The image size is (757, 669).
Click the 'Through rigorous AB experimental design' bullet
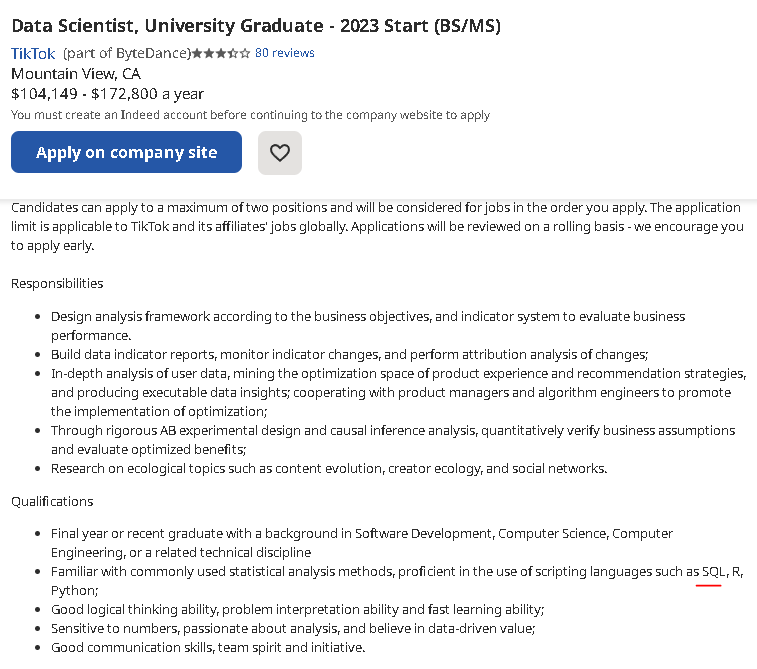click(393, 440)
